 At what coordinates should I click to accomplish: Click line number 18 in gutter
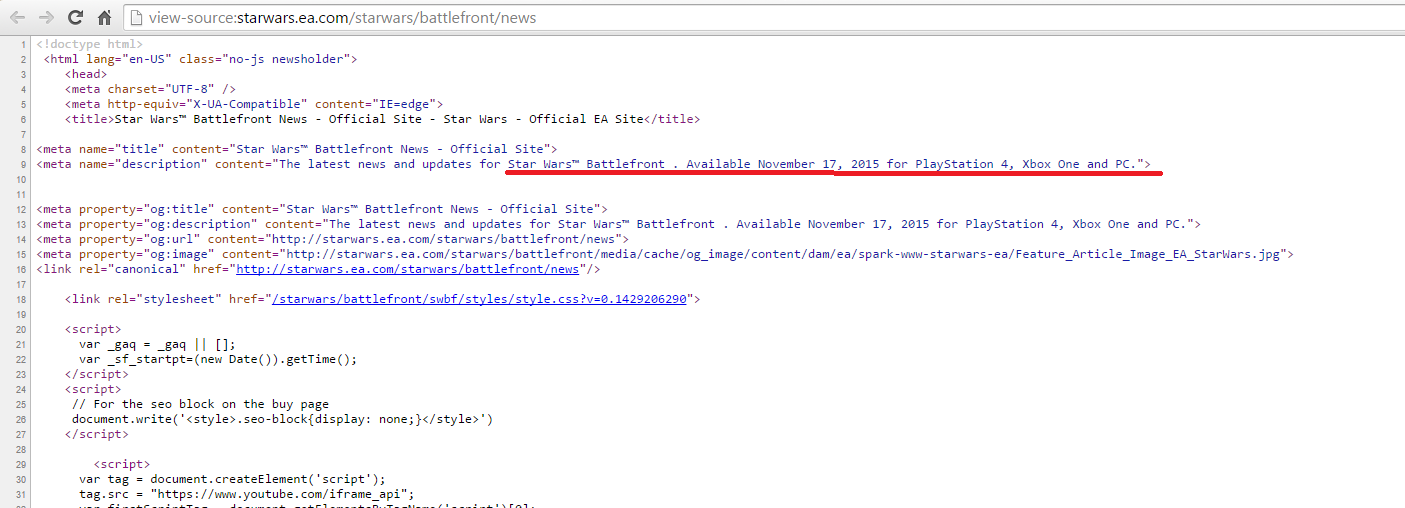click(x=21, y=299)
